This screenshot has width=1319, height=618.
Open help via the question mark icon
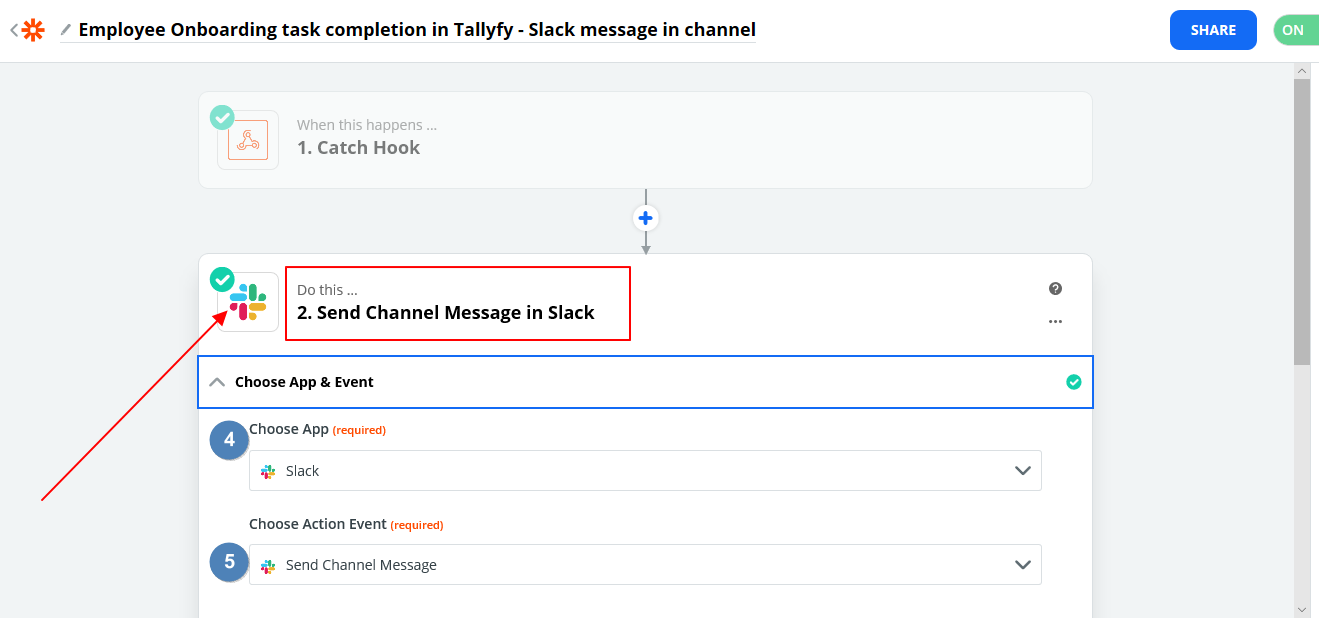[1055, 288]
